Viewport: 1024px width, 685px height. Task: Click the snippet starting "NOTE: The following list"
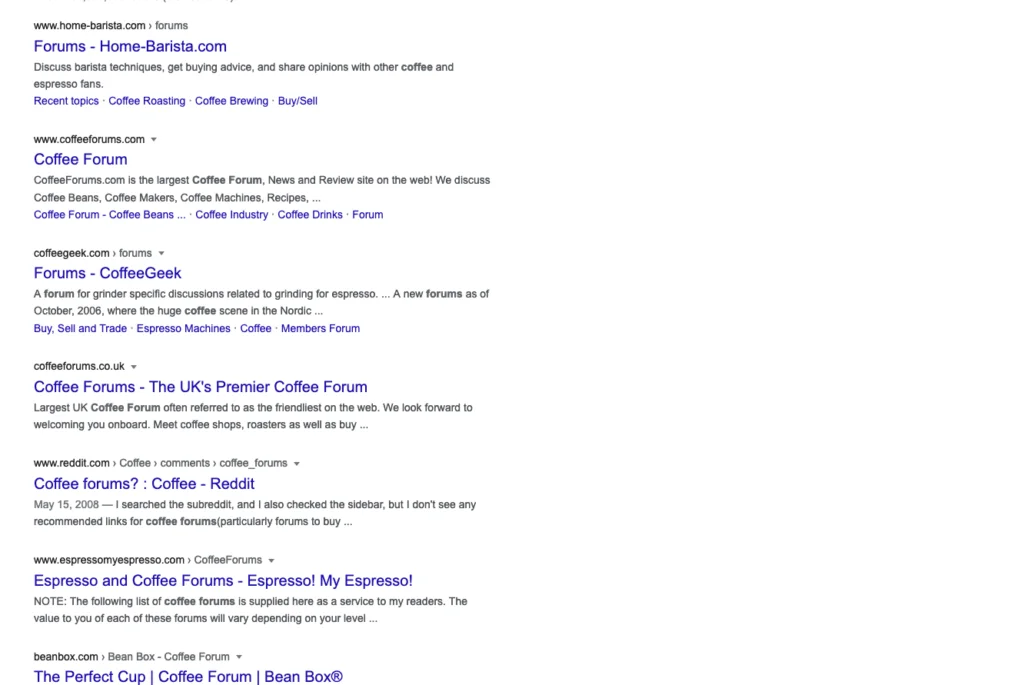coord(251,610)
